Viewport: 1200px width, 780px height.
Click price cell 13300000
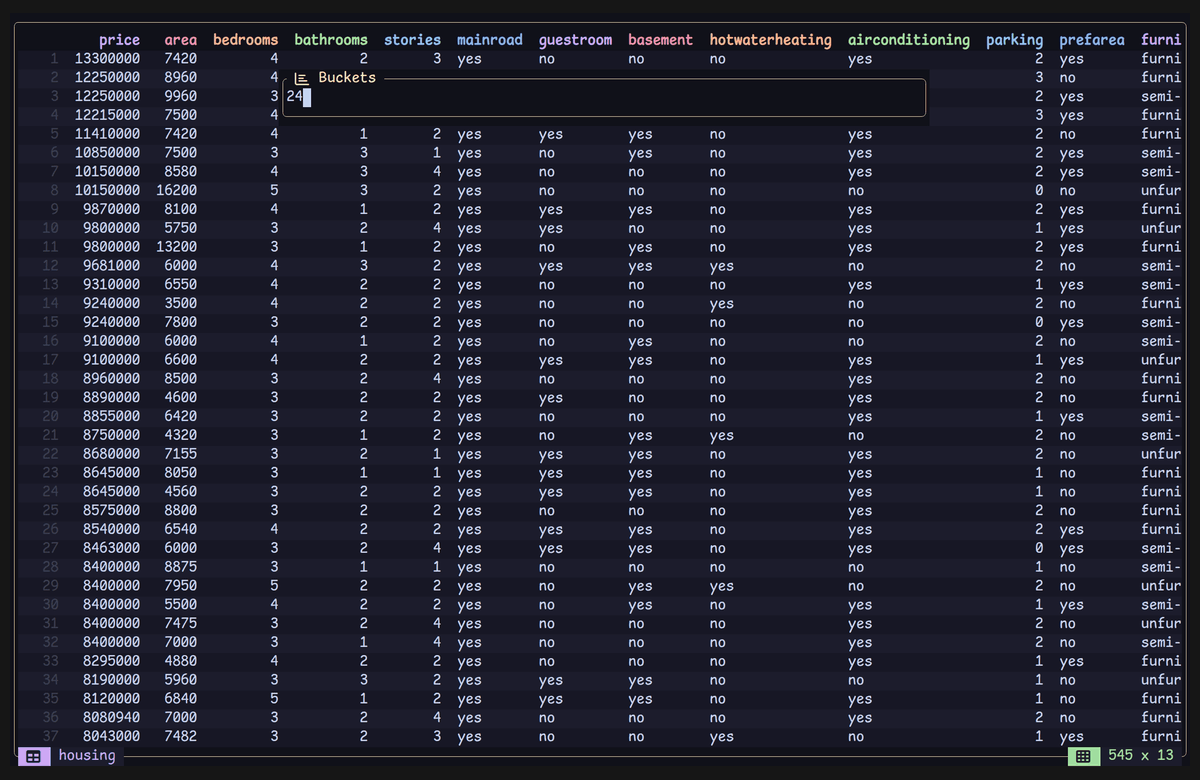(x=107, y=59)
